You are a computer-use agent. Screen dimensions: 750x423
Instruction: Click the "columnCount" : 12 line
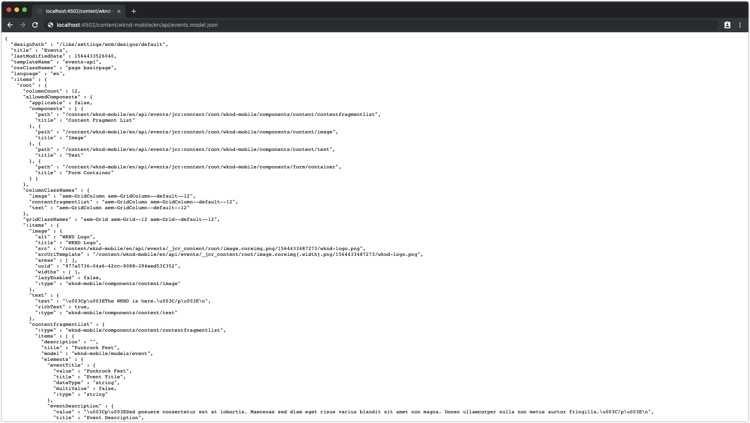click(x=51, y=91)
